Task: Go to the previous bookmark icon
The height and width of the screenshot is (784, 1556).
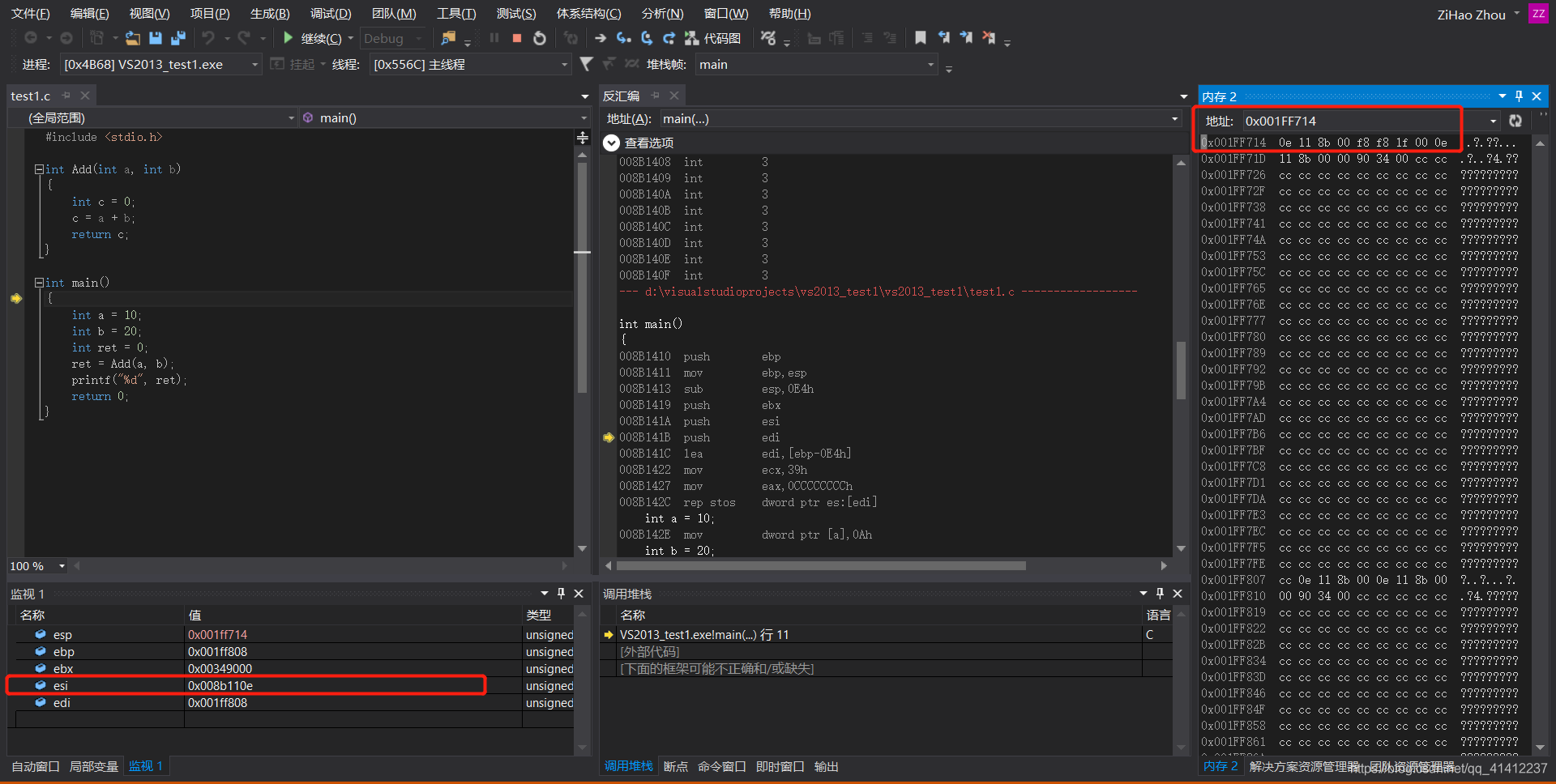Action: coord(944,37)
